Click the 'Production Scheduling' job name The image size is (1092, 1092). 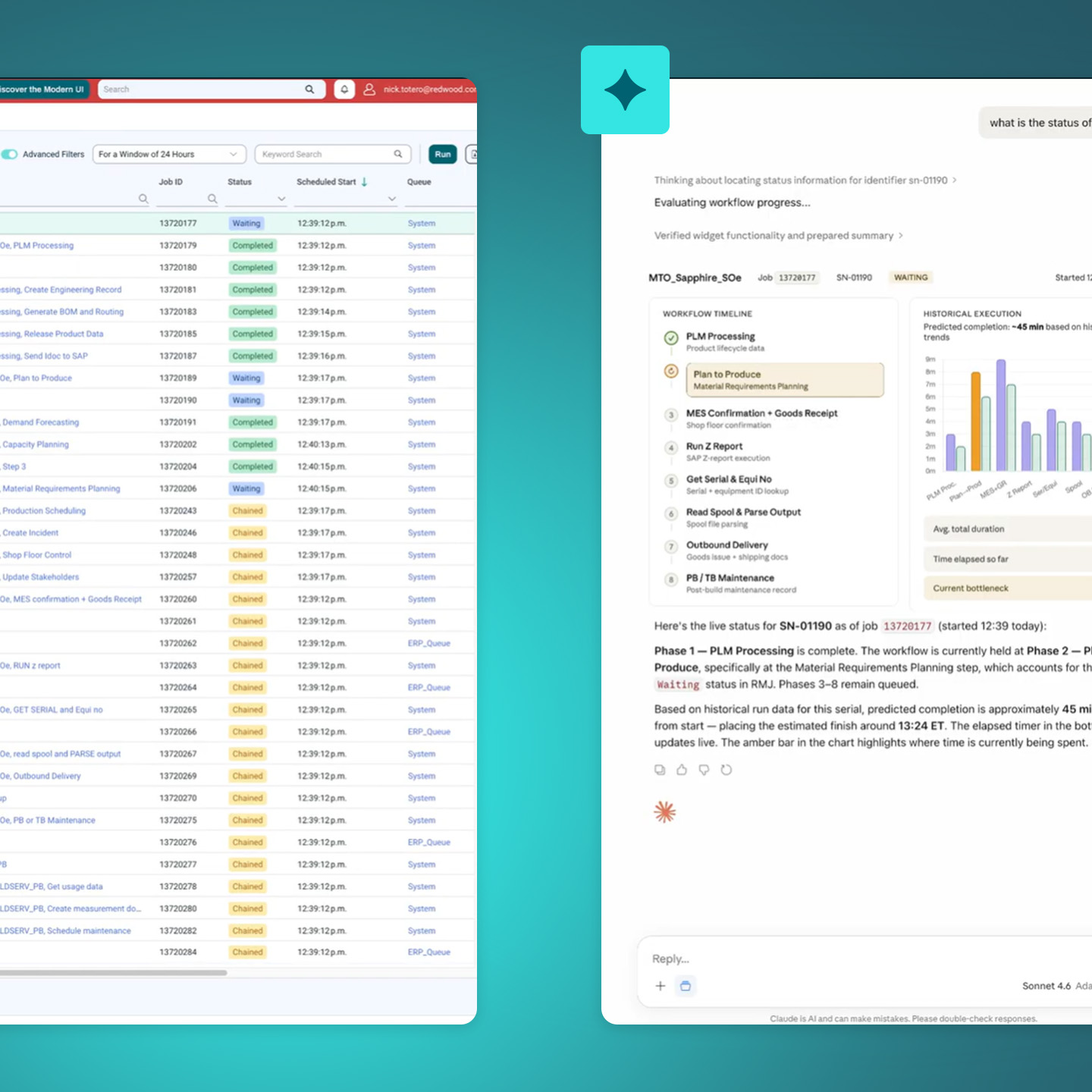click(44, 511)
